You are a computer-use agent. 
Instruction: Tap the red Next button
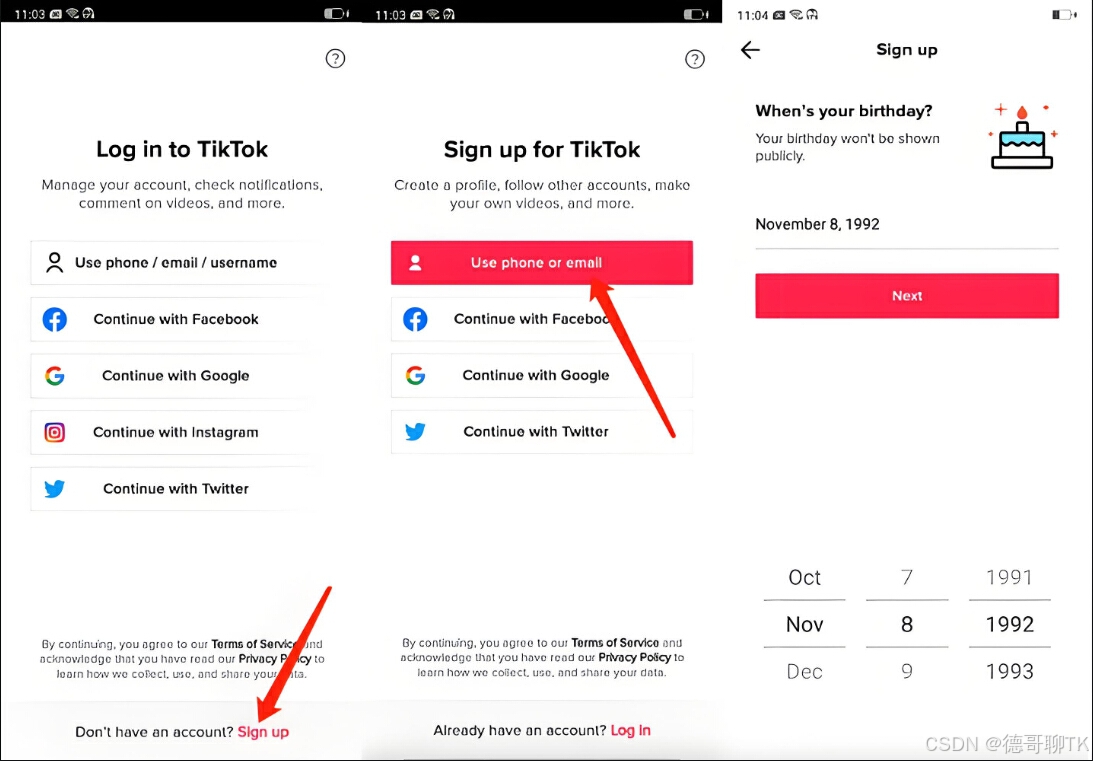(x=907, y=295)
